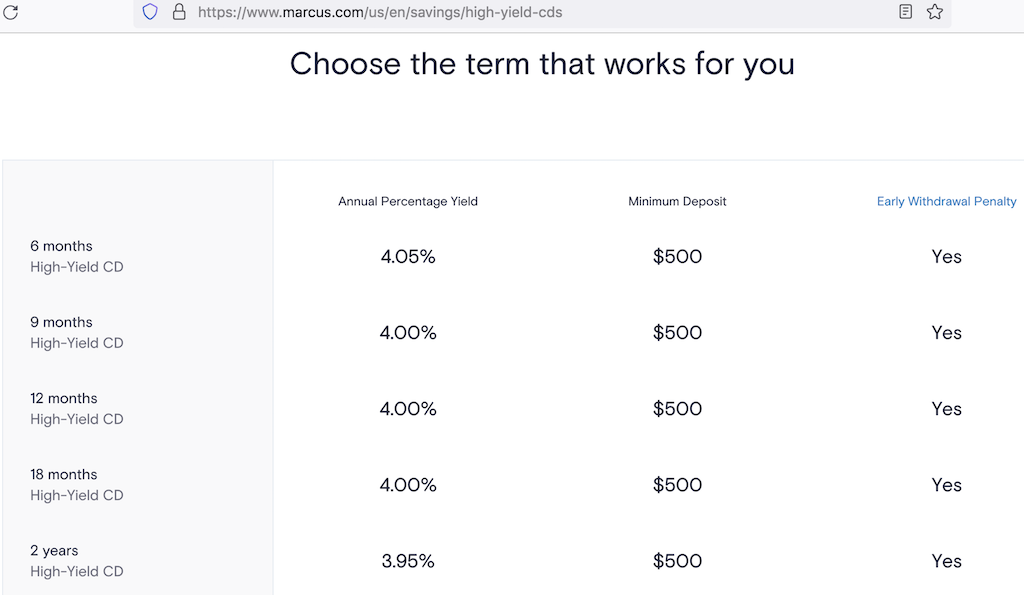Click the 'Choose the term' page heading

[x=542, y=64]
